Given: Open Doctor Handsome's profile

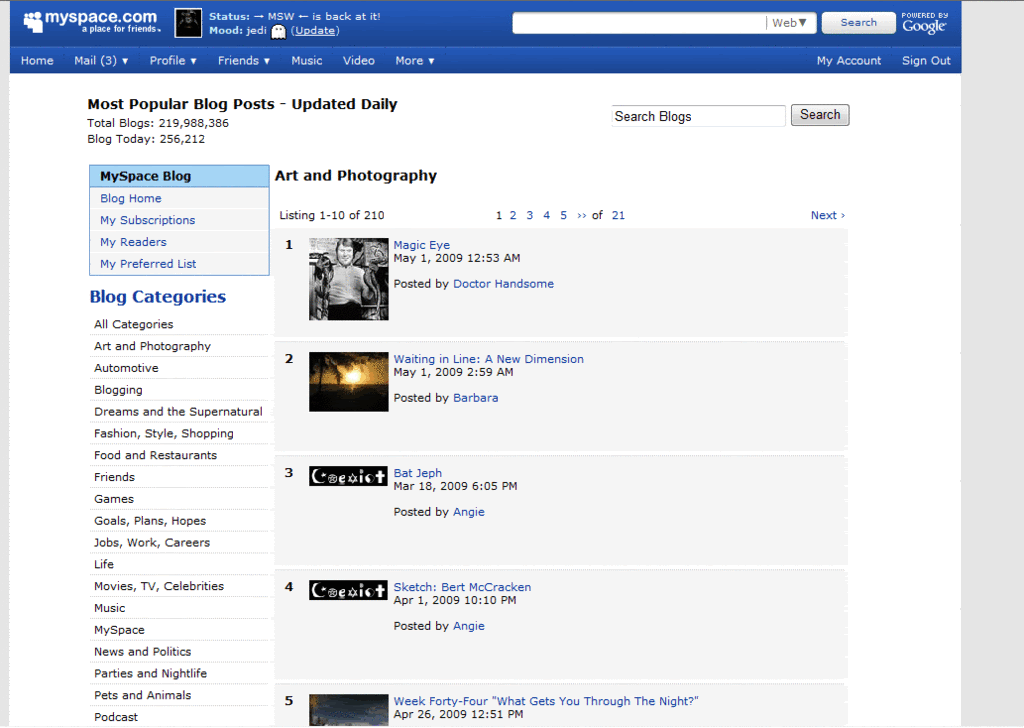Looking at the screenshot, I should coord(504,284).
